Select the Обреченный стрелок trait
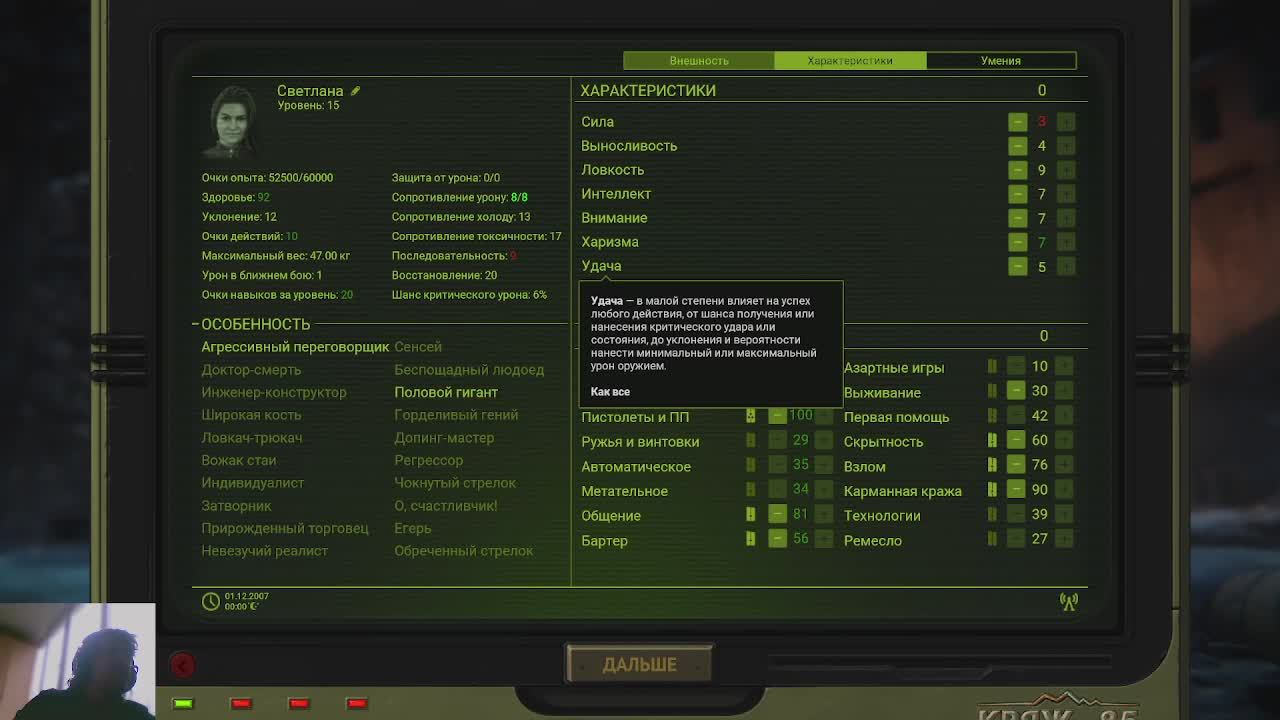This screenshot has width=1280, height=720. [x=464, y=551]
